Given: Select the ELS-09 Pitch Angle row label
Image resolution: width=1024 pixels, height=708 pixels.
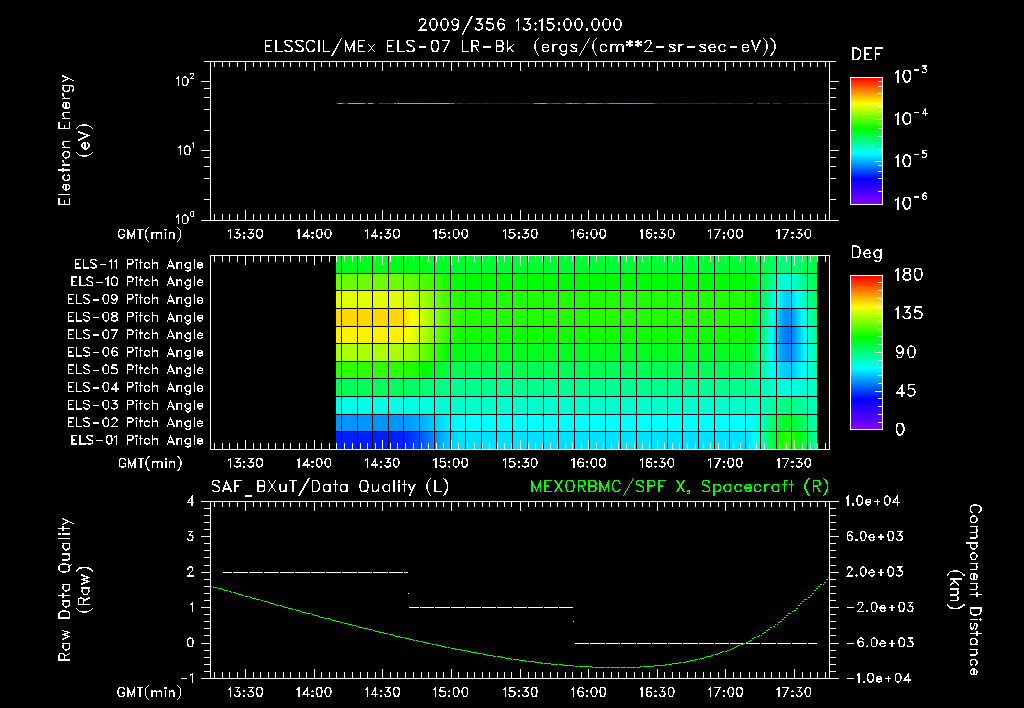Looking at the screenshot, I should tap(135, 300).
